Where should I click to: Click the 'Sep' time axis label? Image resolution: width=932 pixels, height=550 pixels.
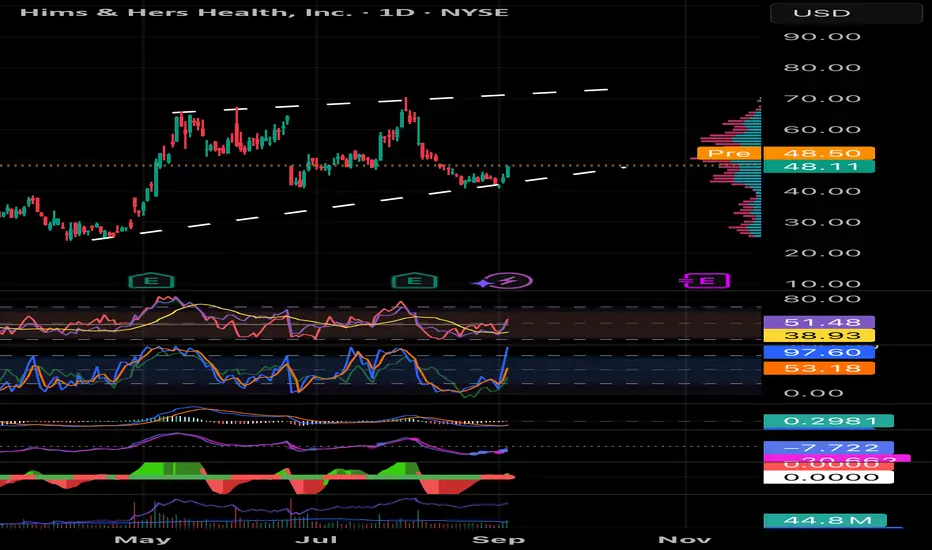(x=498, y=540)
